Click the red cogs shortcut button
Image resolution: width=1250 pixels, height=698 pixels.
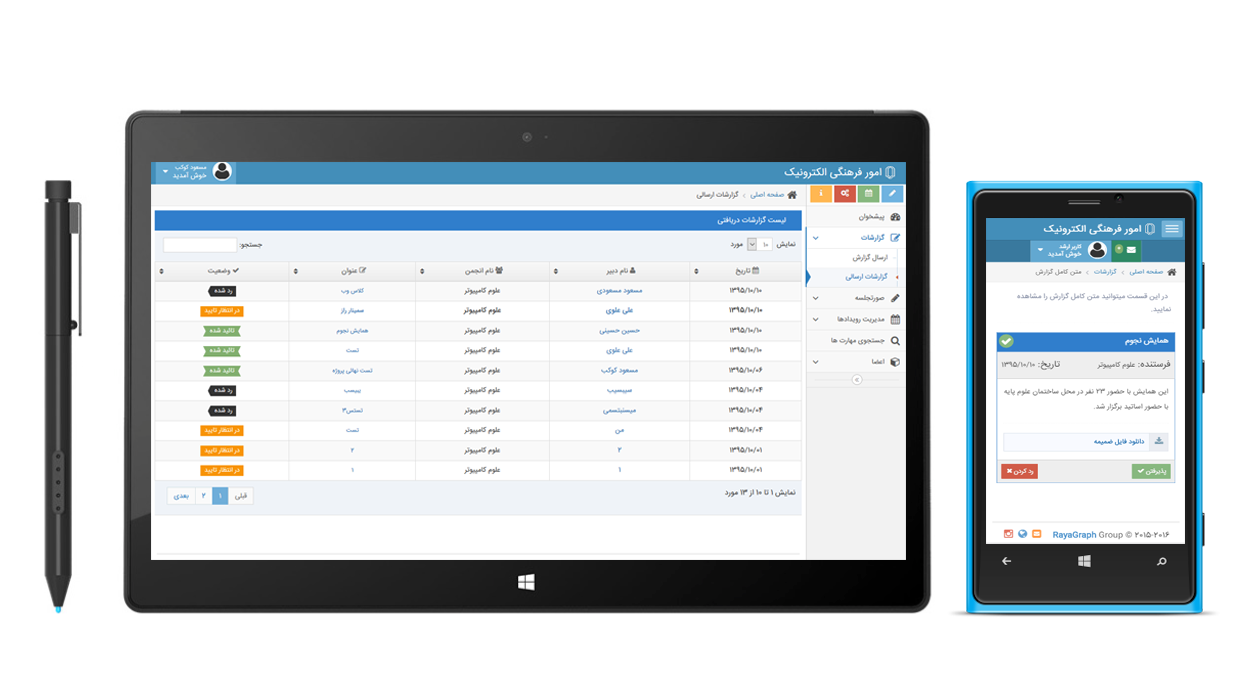coord(845,194)
